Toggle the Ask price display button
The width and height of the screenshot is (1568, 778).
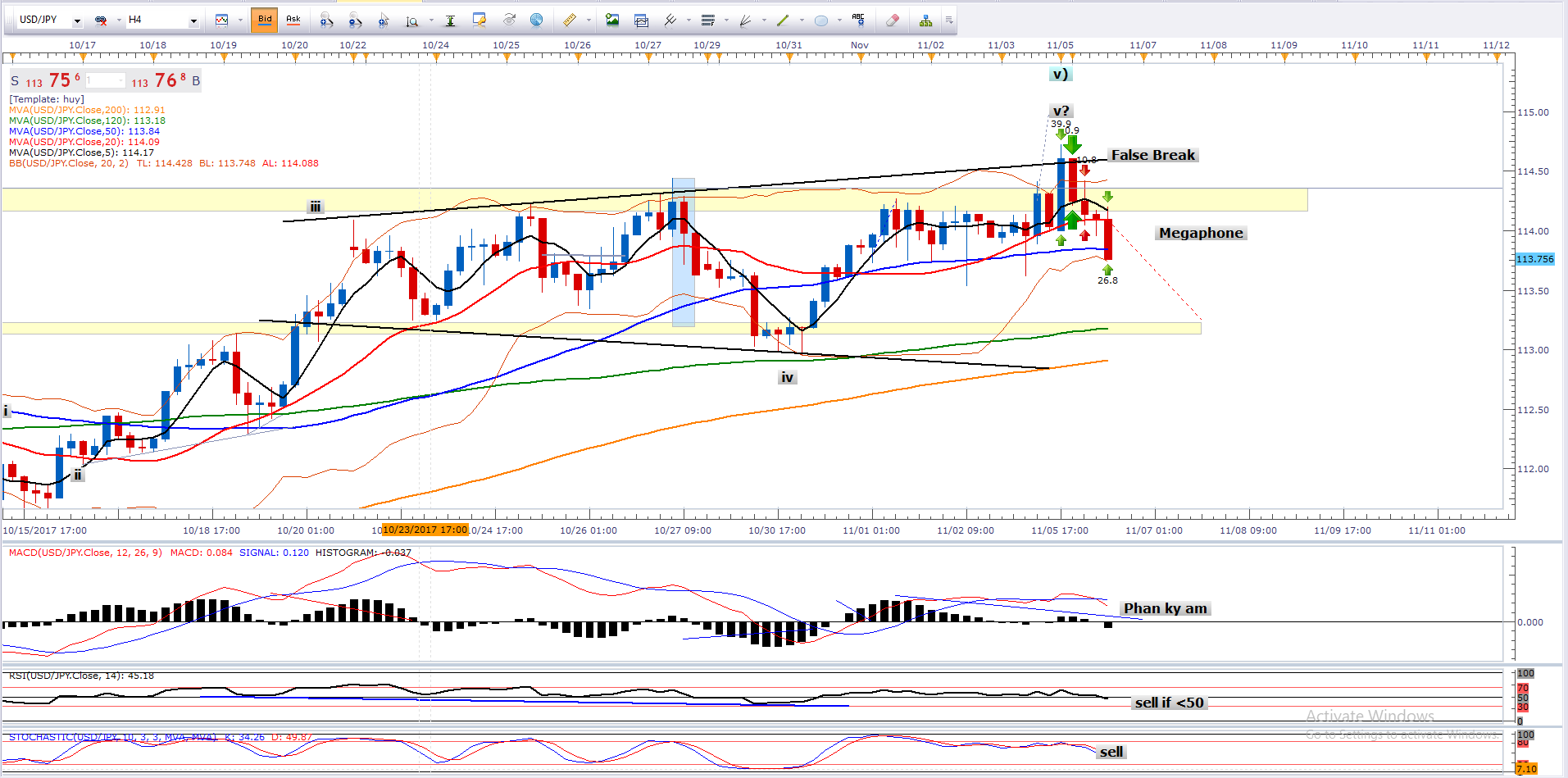[x=293, y=20]
